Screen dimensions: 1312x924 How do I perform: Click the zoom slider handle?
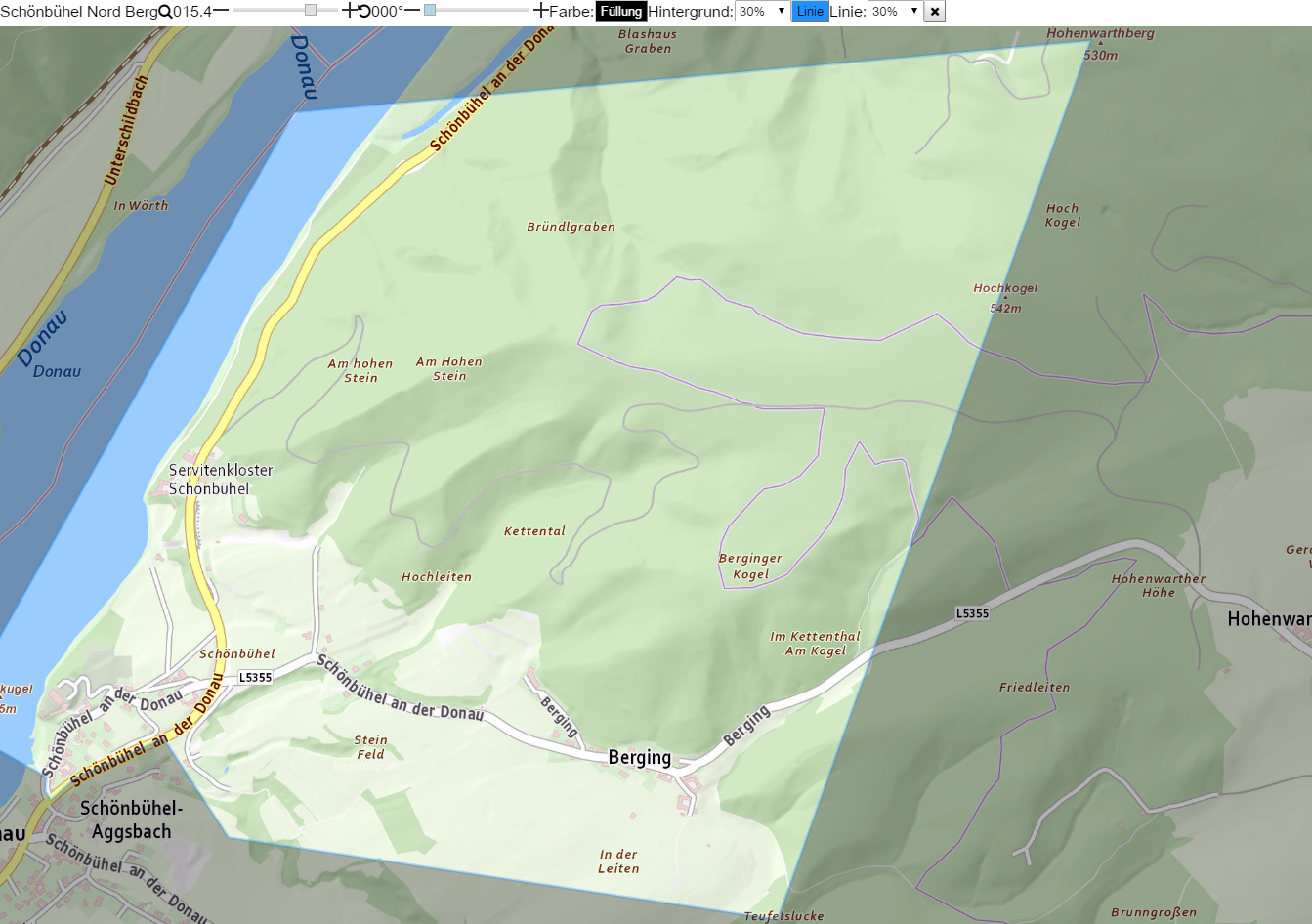pyautogui.click(x=311, y=11)
